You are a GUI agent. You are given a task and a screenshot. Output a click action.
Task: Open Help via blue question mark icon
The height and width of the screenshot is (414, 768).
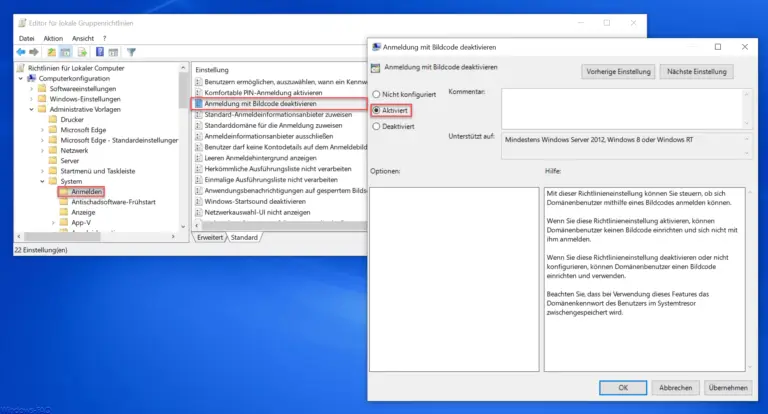(99, 52)
